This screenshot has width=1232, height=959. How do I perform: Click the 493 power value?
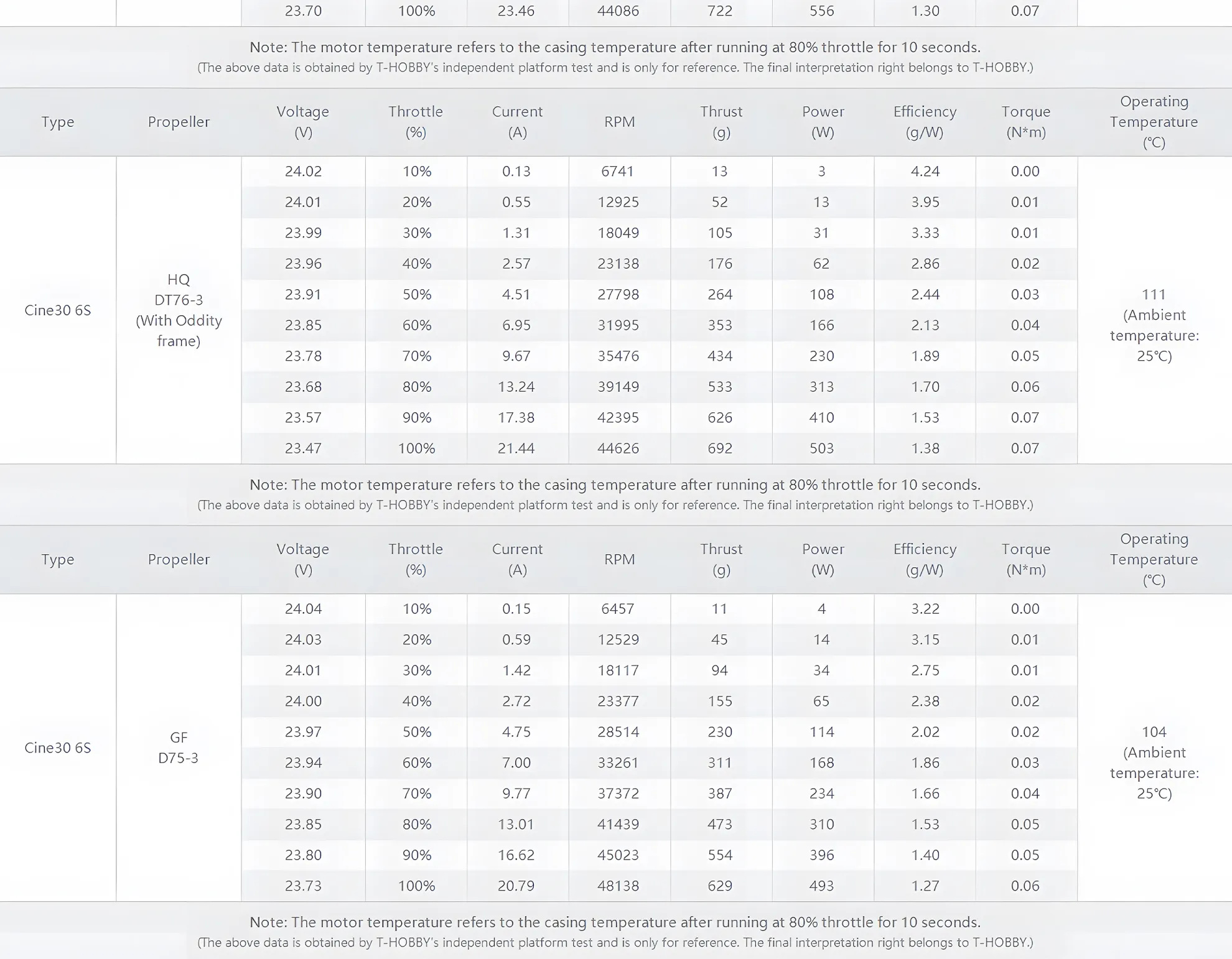coord(822,886)
